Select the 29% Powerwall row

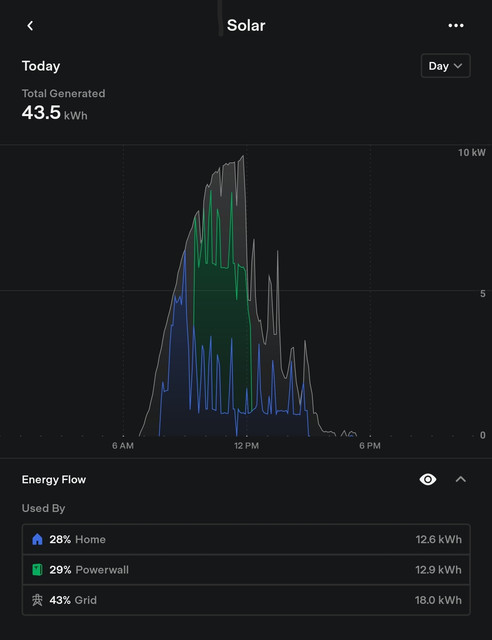[x=246, y=569]
